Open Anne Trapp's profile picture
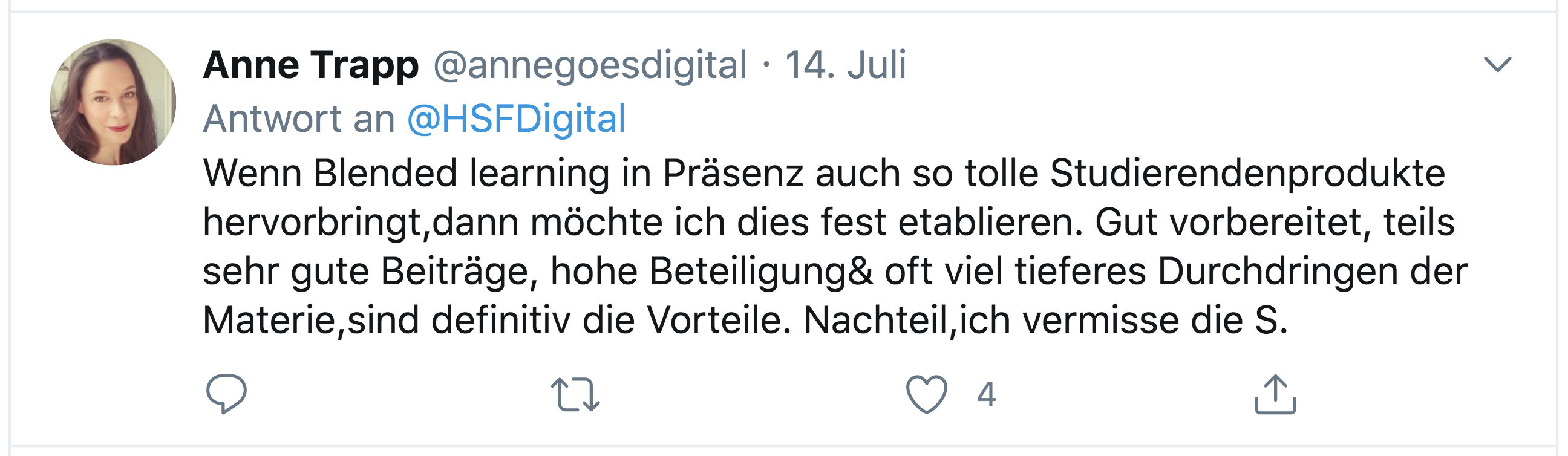 pos(113,102)
